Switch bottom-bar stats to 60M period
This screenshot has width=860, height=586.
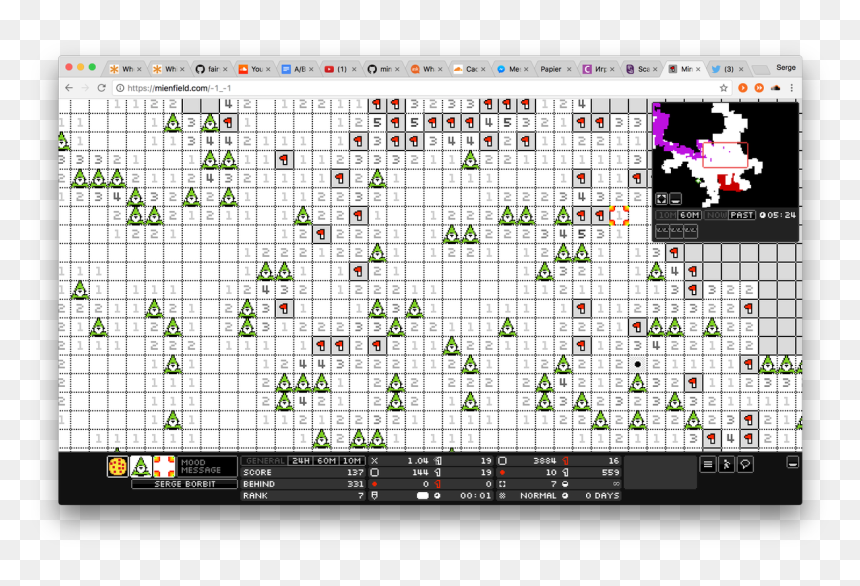326,461
